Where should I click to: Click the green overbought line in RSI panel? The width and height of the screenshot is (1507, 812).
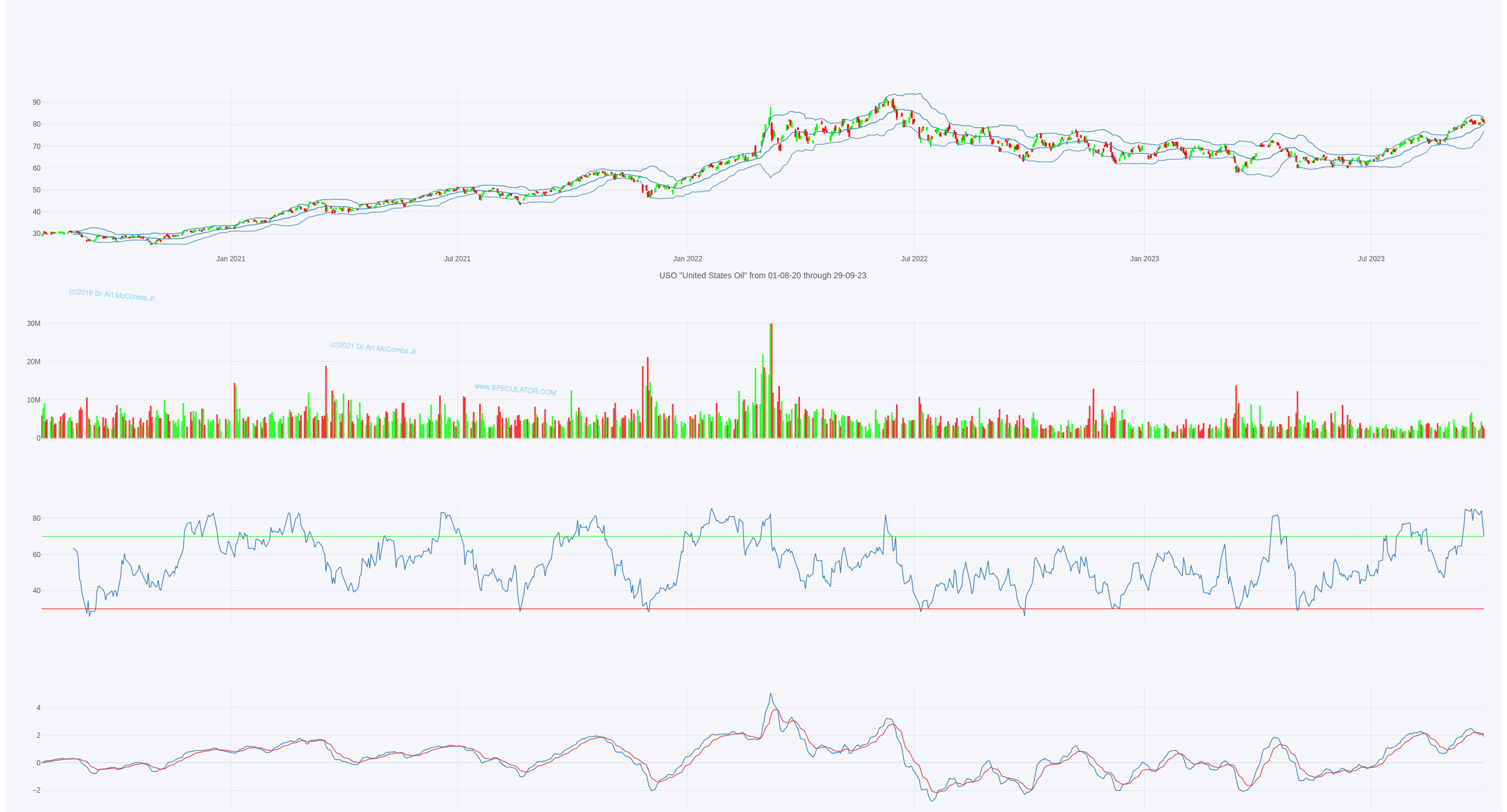tap(762, 537)
